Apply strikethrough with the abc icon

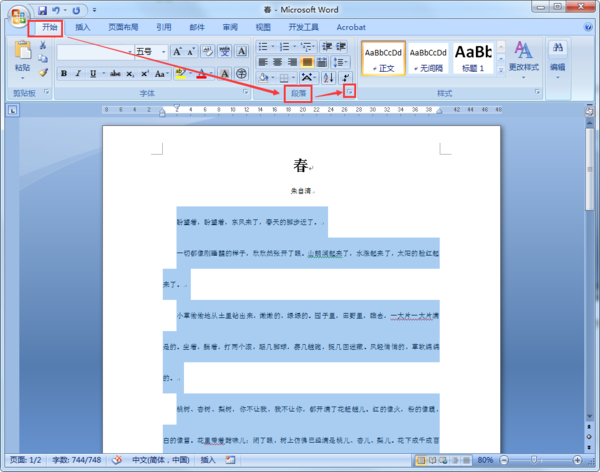pyautogui.click(x=115, y=73)
